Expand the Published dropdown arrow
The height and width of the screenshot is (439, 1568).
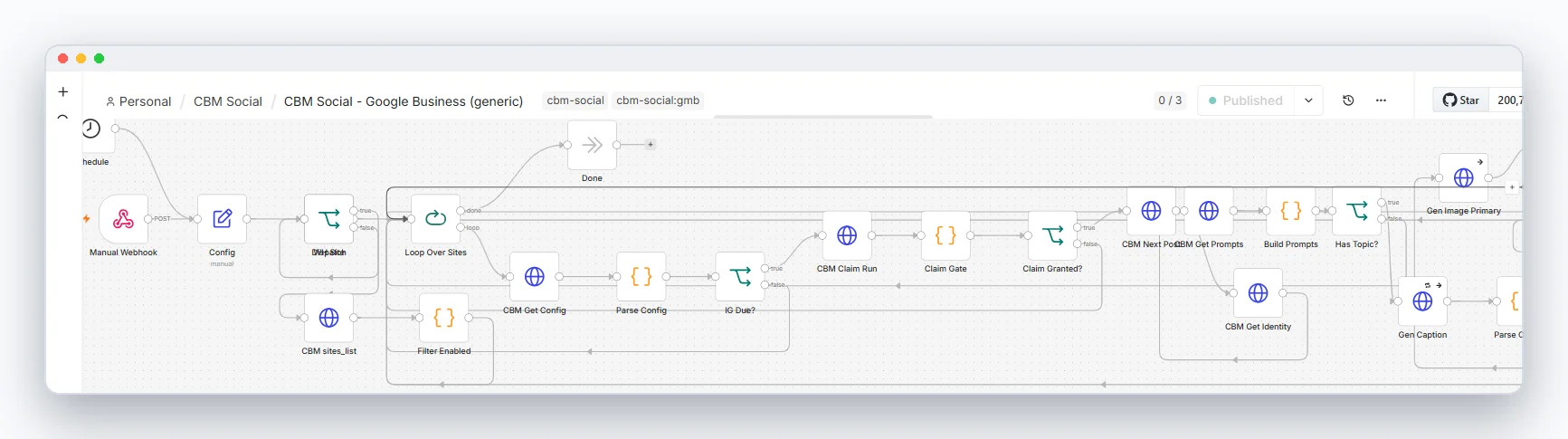[x=1308, y=100]
